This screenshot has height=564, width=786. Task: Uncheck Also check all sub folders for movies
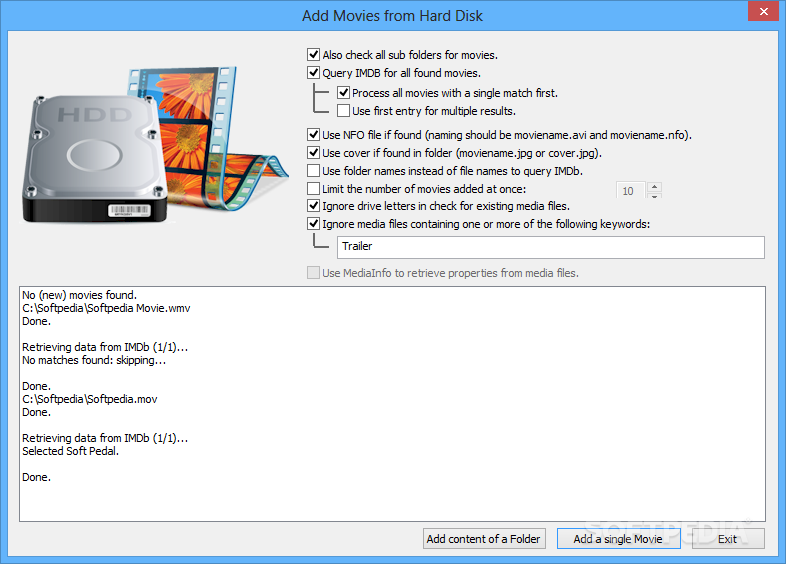pyautogui.click(x=313, y=55)
